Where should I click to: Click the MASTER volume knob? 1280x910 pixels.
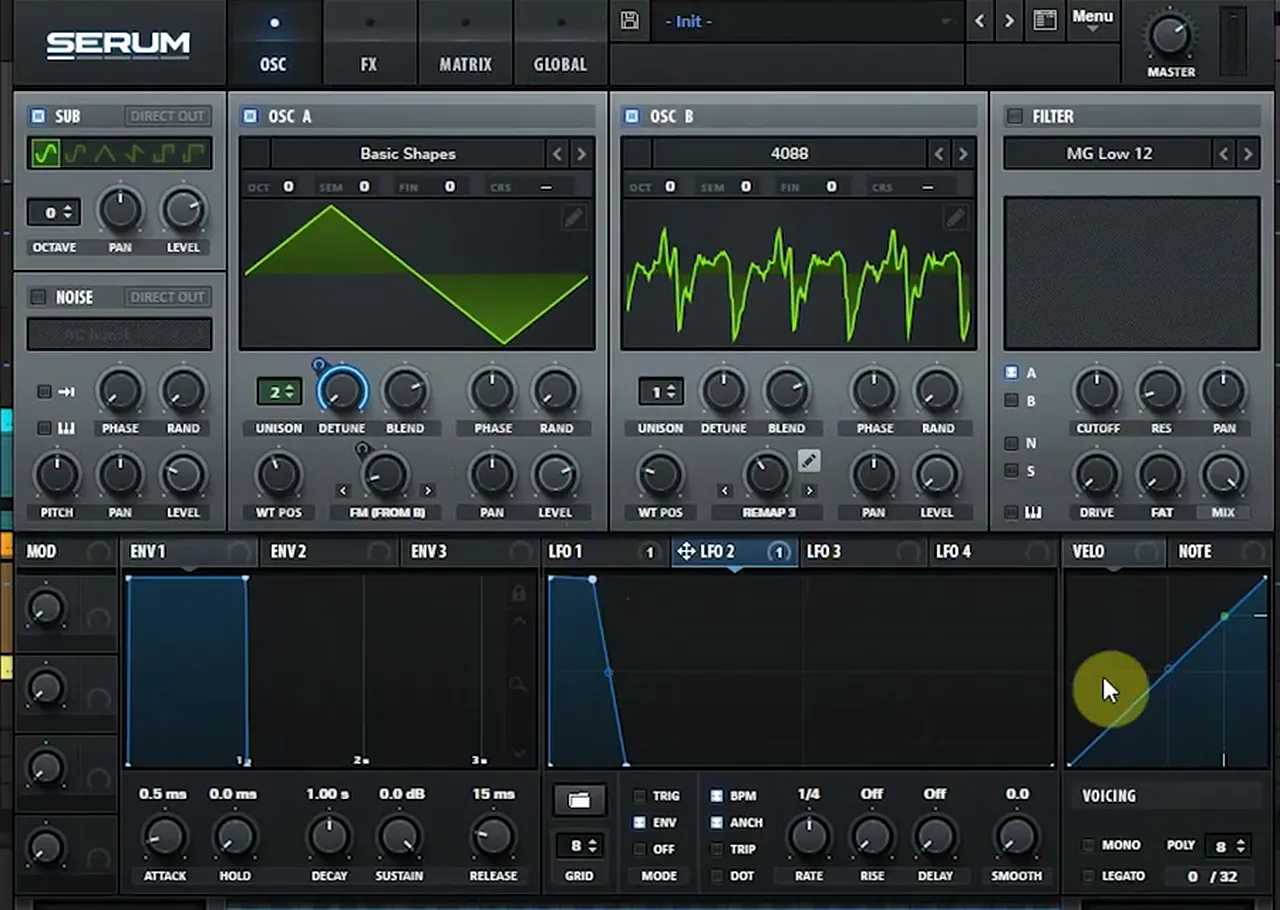(x=1170, y=35)
